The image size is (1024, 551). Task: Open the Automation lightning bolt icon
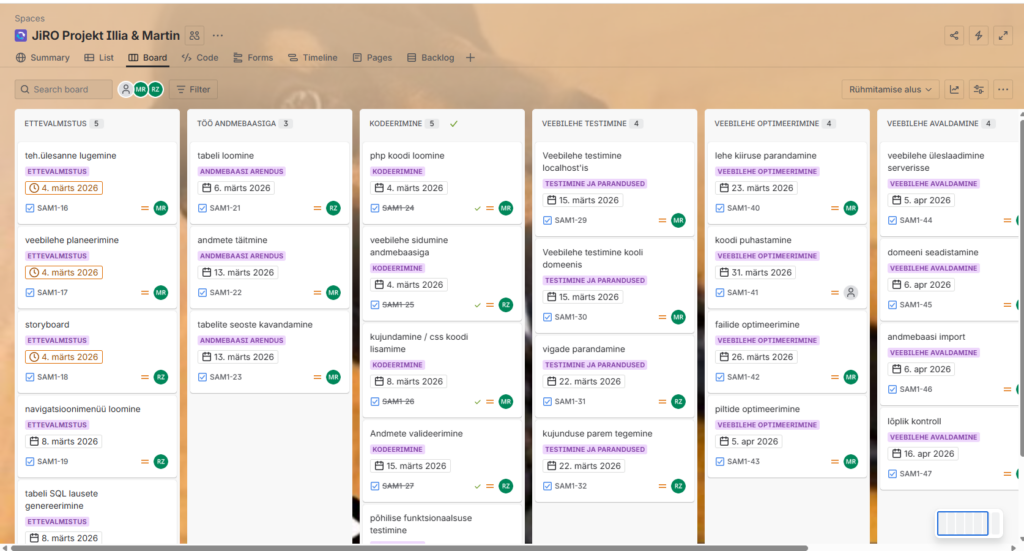coord(978,35)
